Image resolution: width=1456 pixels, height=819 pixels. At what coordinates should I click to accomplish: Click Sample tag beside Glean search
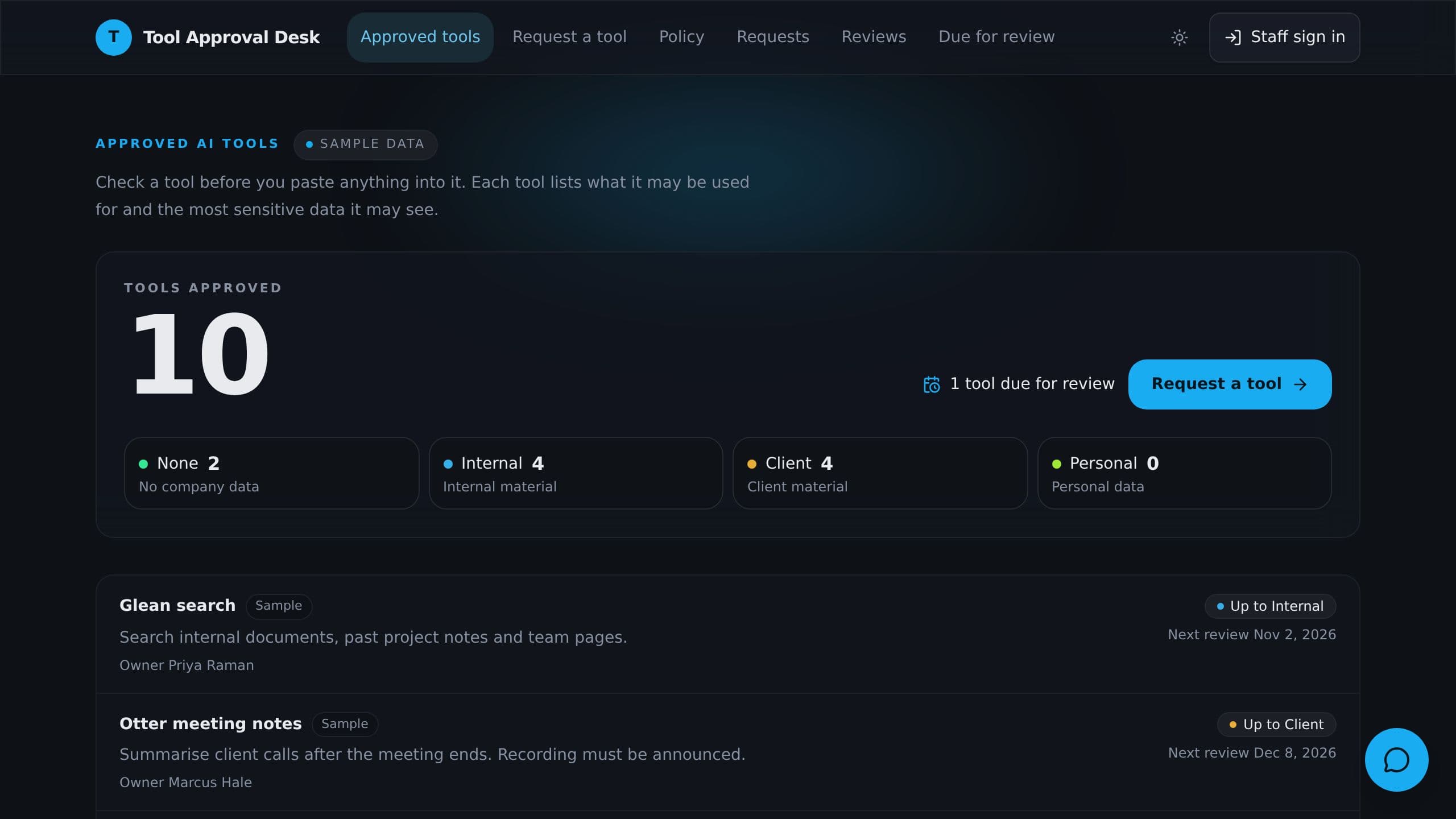[279, 606]
